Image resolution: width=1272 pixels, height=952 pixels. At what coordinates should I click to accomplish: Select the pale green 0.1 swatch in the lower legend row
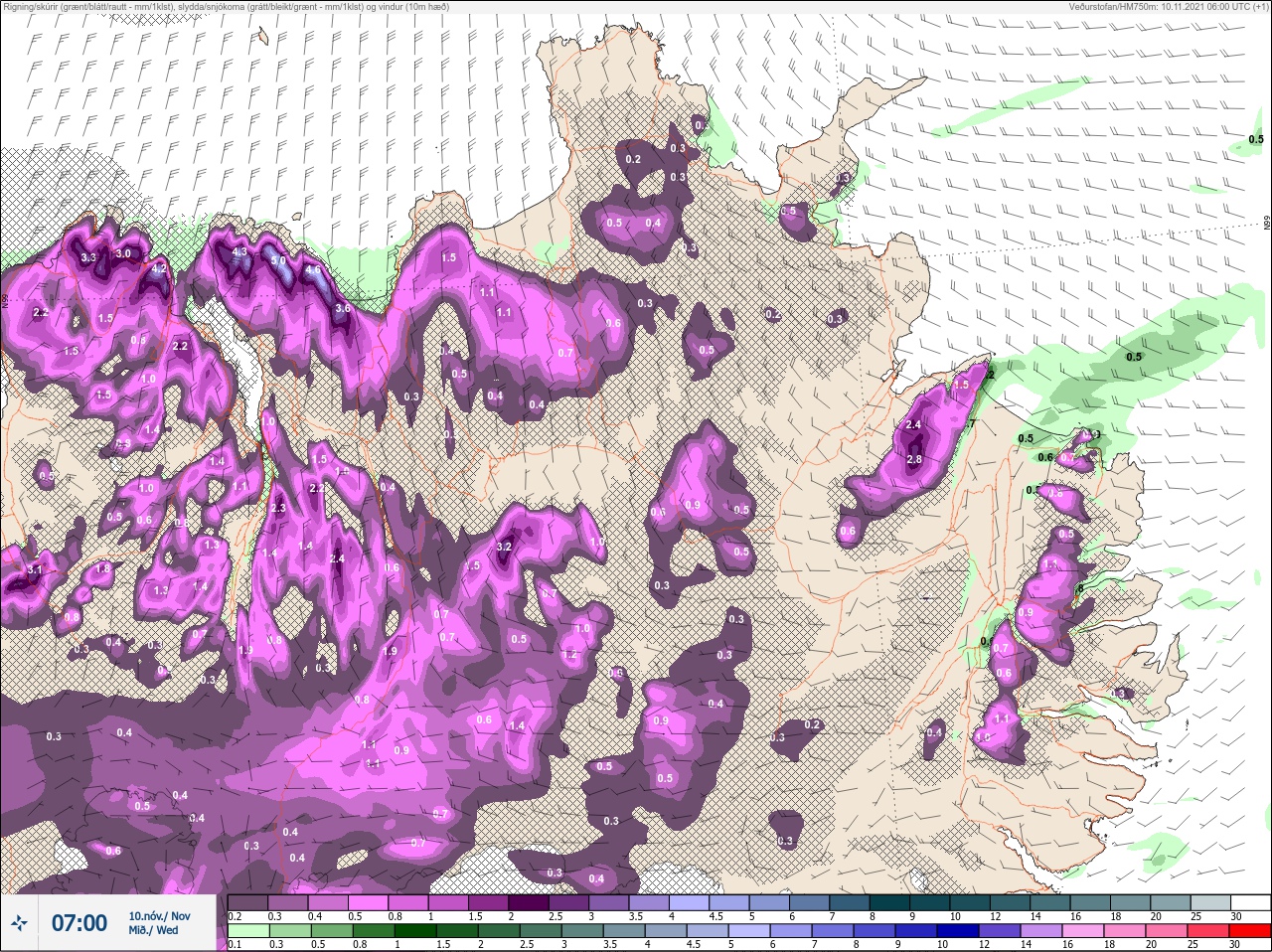tap(248, 931)
